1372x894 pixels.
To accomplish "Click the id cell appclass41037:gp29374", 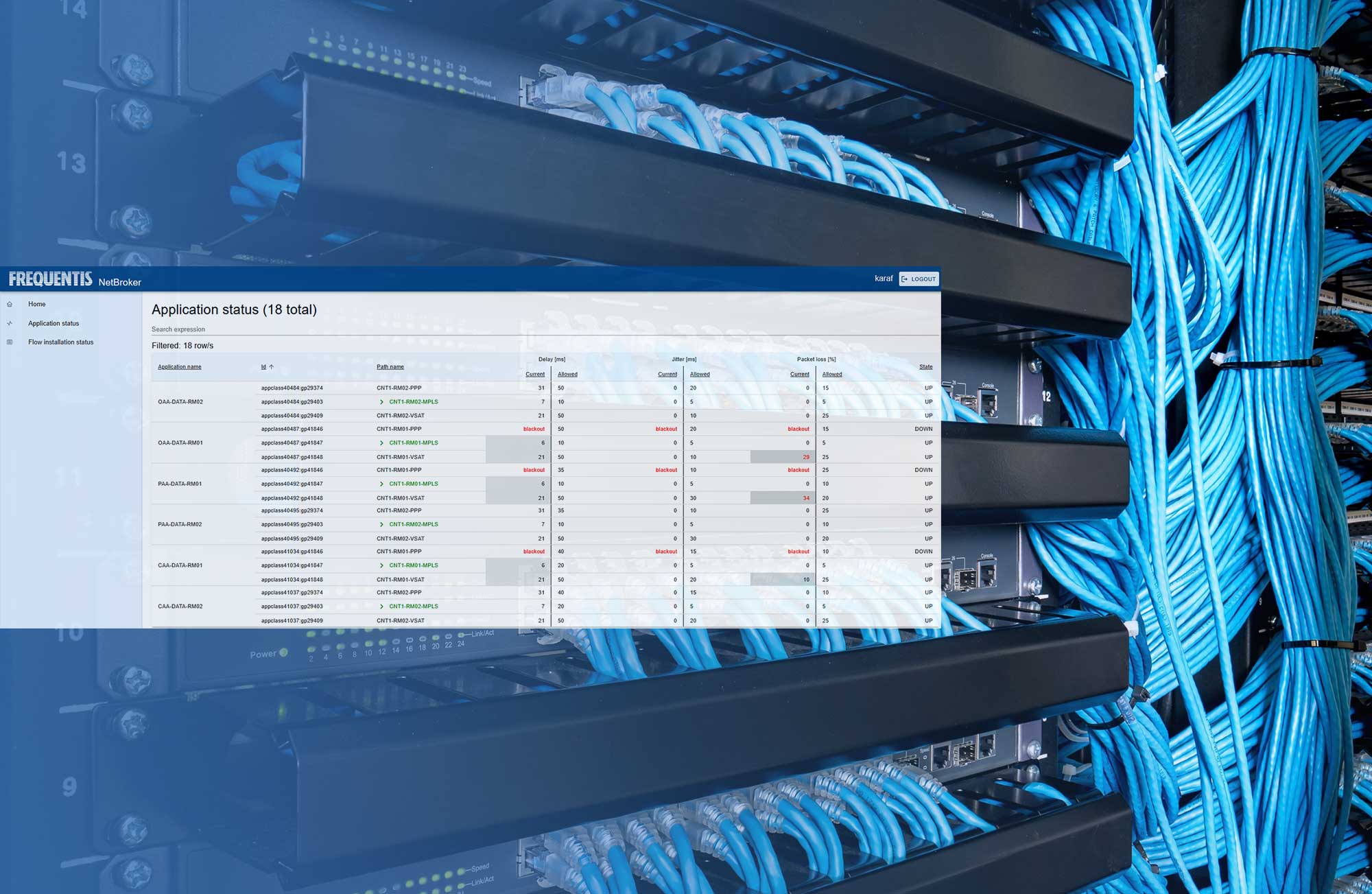I will pos(292,593).
